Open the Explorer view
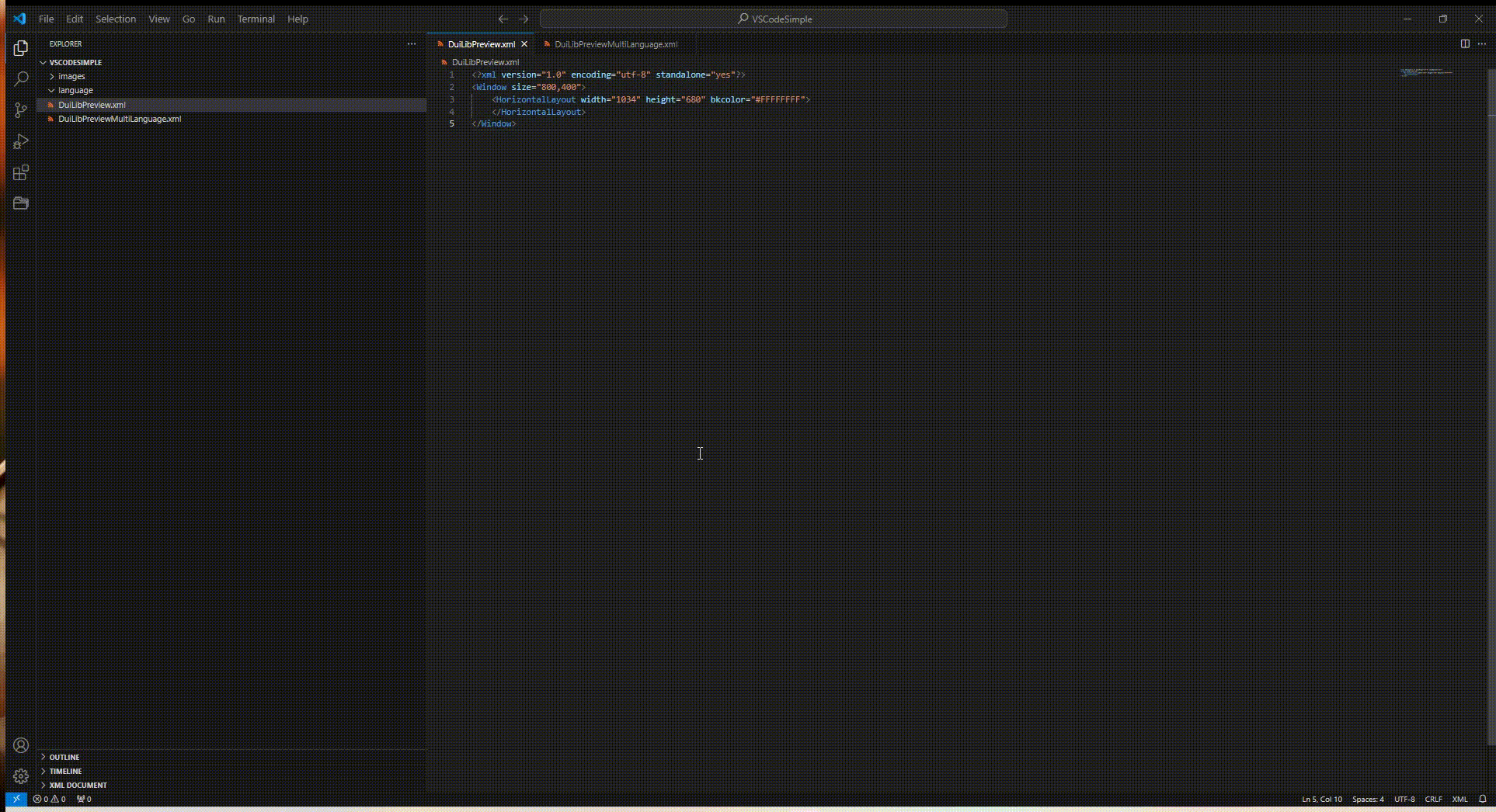 20,47
